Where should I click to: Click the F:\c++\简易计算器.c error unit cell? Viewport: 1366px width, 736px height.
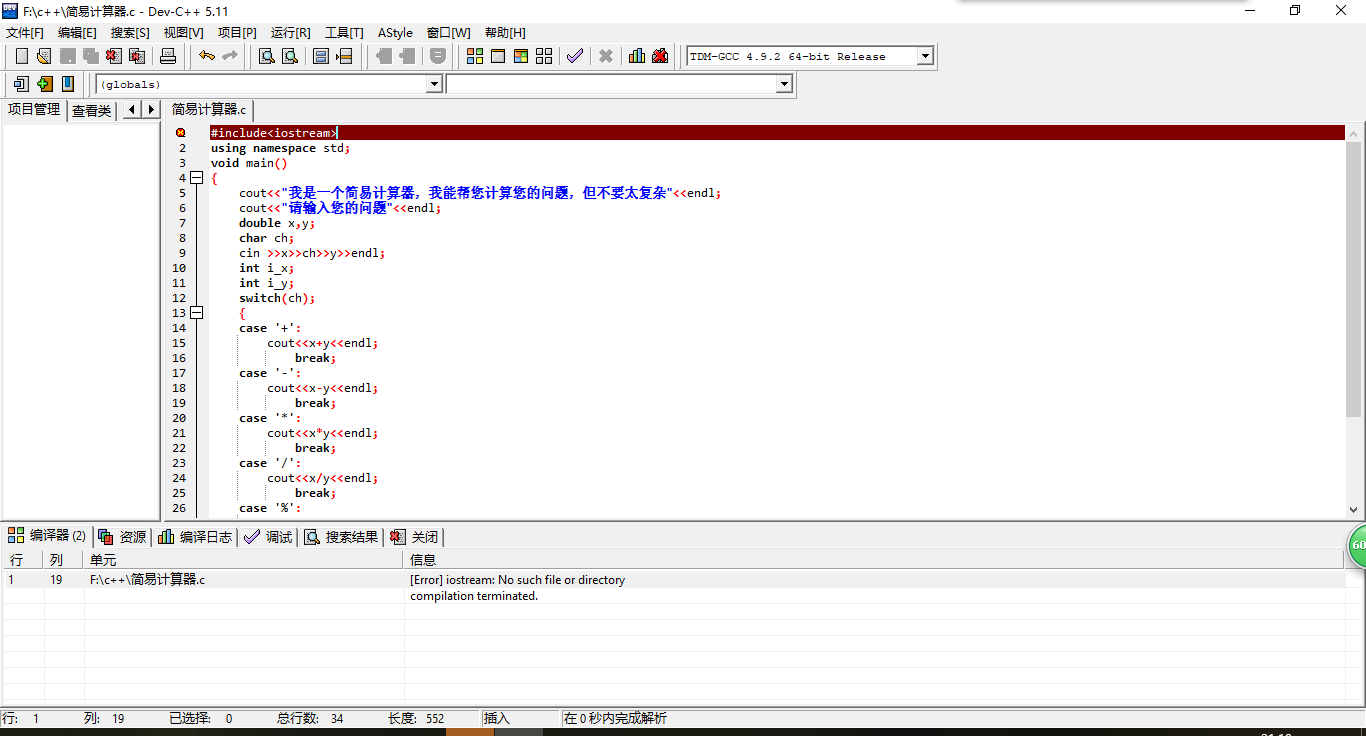point(148,580)
